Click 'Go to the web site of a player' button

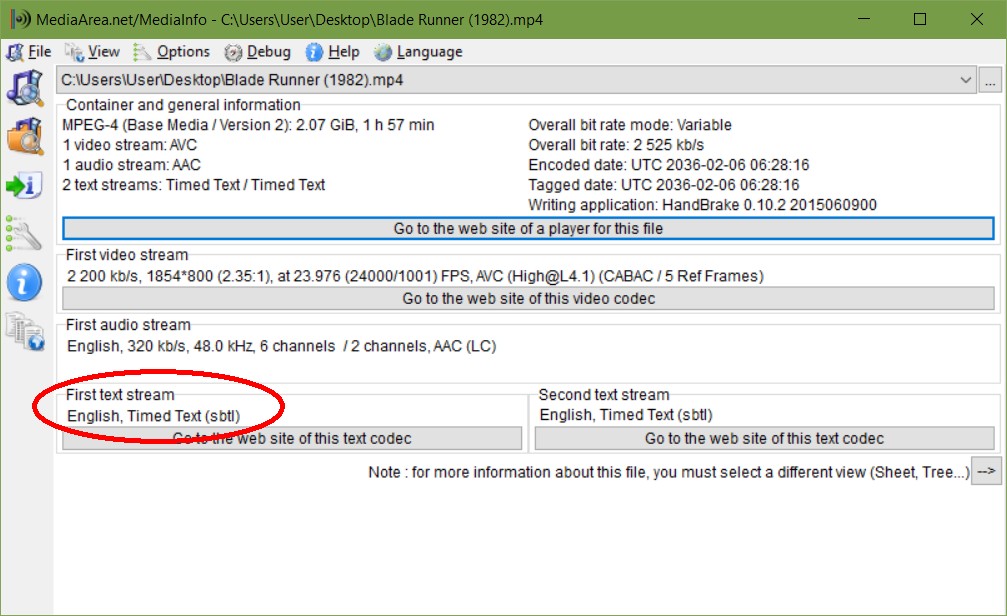click(528, 229)
